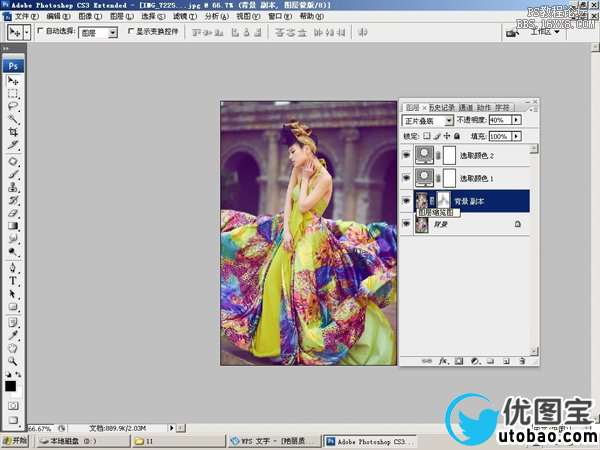Select the Slice tool
The width and height of the screenshot is (600, 450).
tap(13, 145)
